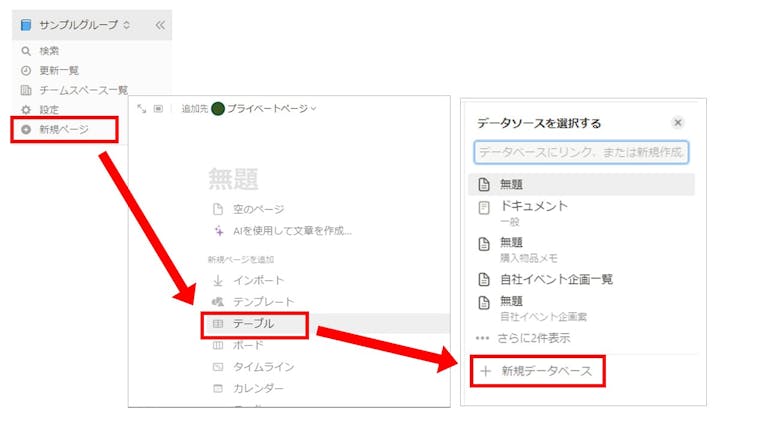Click the ドキュメント page icon
Image resolution: width=768 pixels, height=432 pixels.
click(x=484, y=208)
